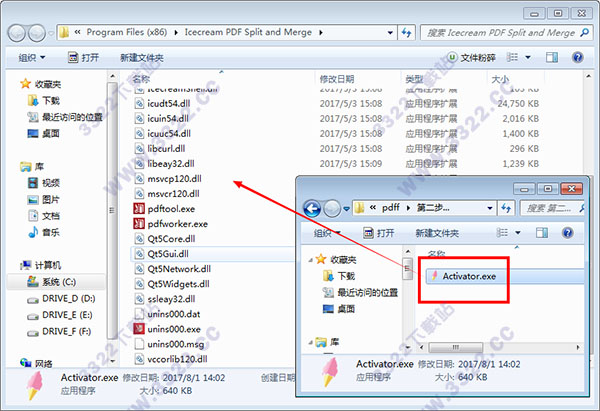Open view options dropdown in the pdff toolbar

coord(518,233)
